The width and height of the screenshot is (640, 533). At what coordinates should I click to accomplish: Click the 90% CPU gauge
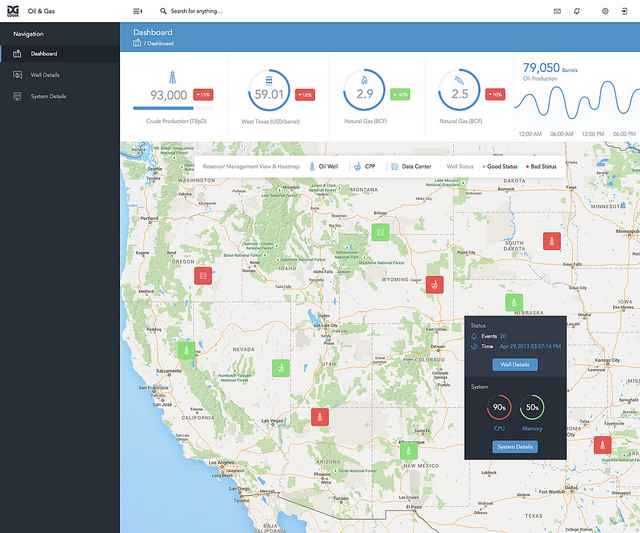(499, 407)
